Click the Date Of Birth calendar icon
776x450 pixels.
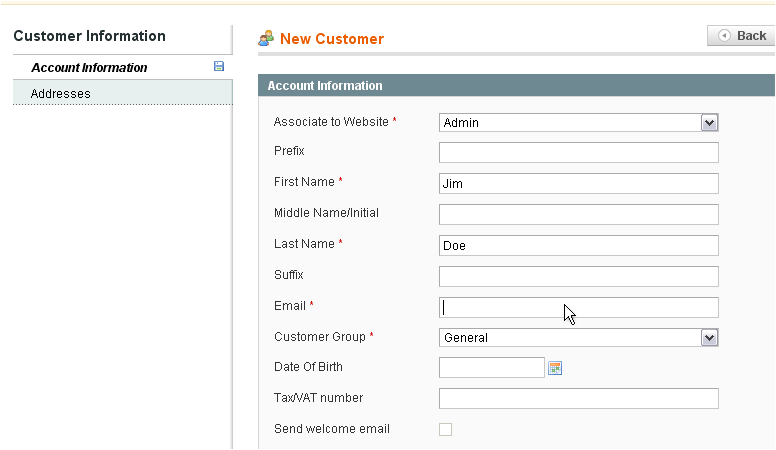555,368
